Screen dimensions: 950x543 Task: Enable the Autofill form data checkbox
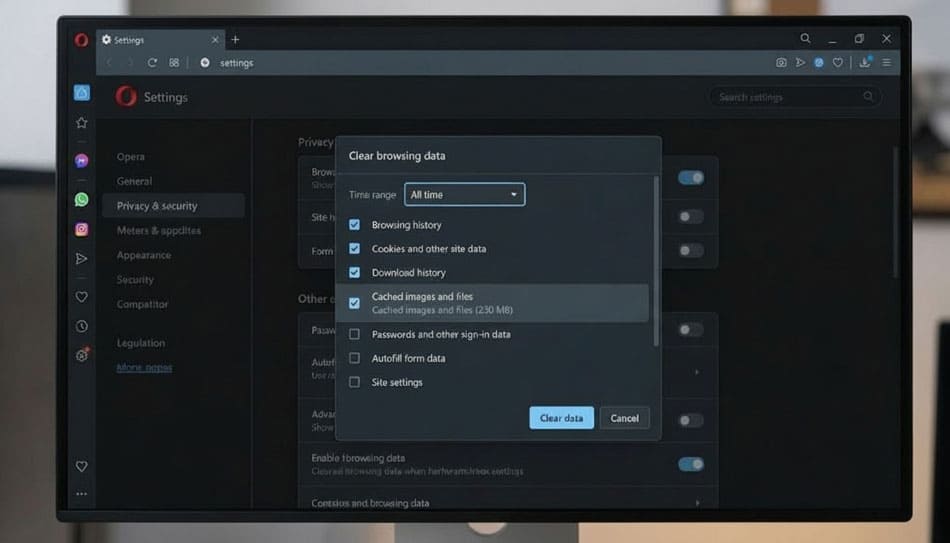pos(354,358)
